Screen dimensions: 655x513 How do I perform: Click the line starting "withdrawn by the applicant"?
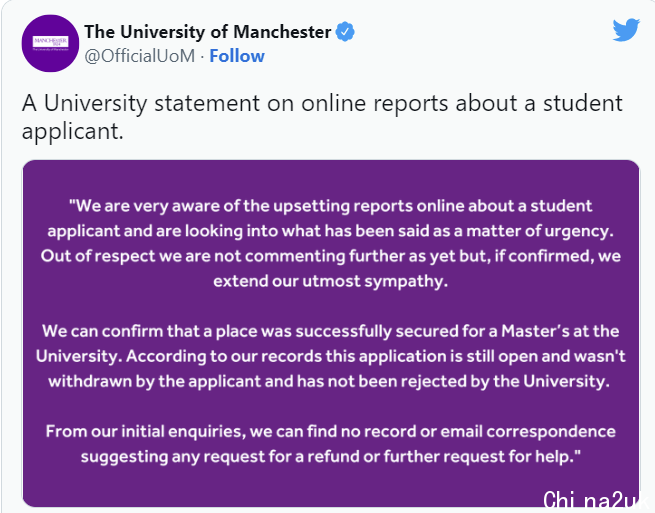pyautogui.click(x=330, y=381)
